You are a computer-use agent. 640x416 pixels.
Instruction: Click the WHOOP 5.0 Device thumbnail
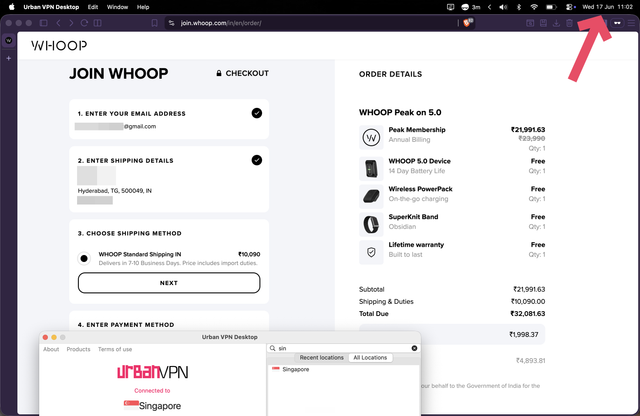click(x=371, y=168)
